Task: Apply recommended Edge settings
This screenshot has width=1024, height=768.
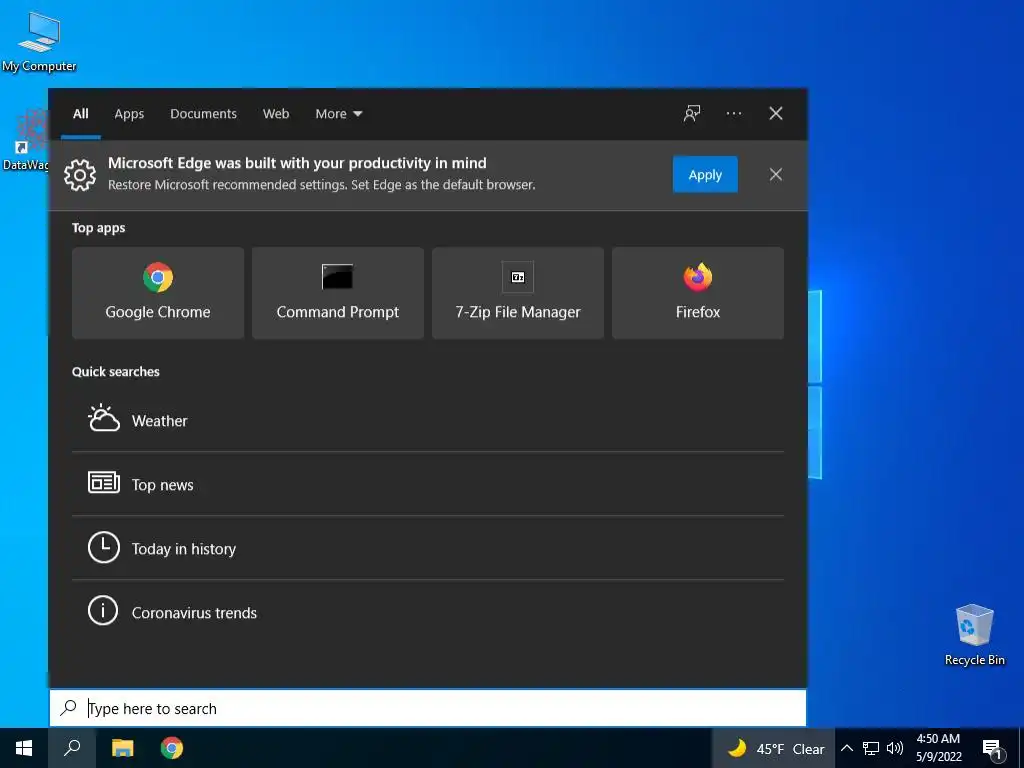Action: coord(705,174)
